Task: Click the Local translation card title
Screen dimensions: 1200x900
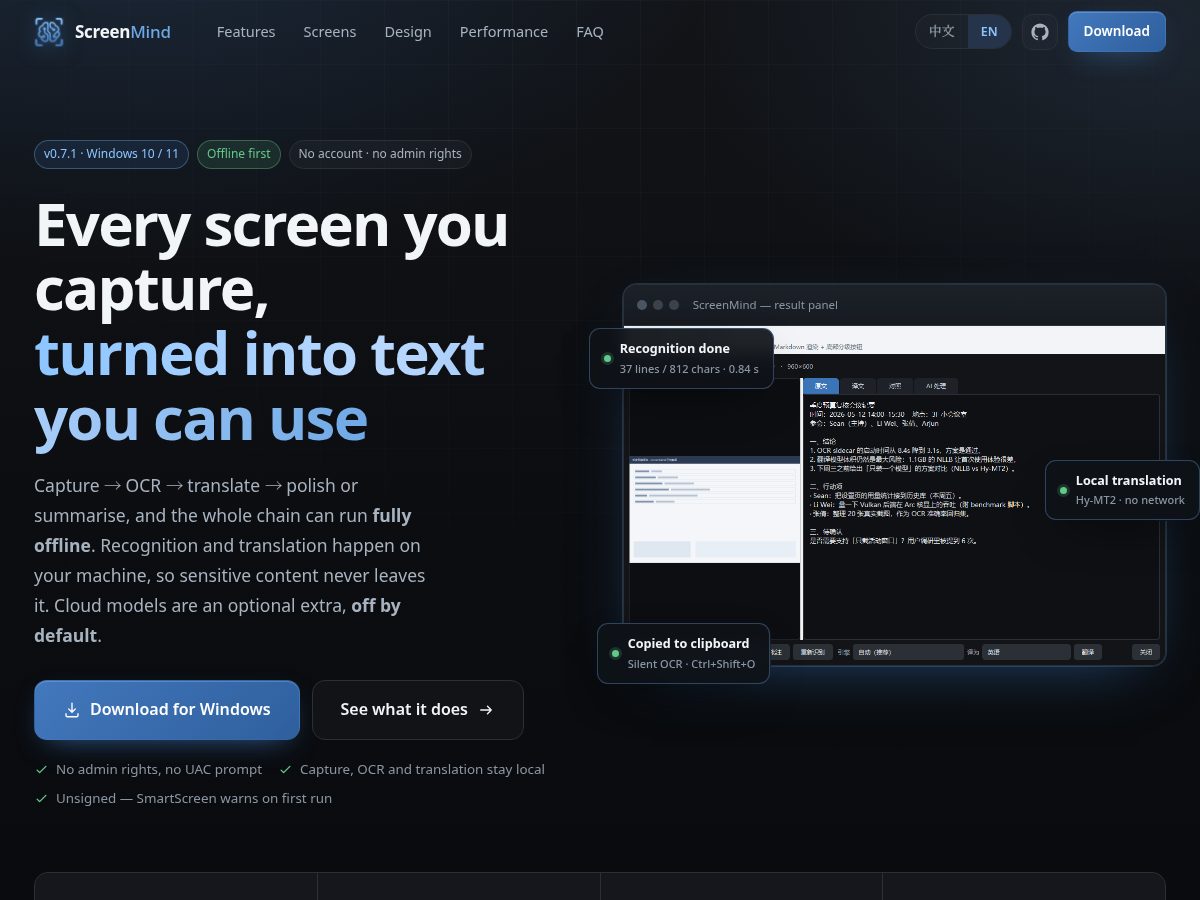Action: [1129, 480]
